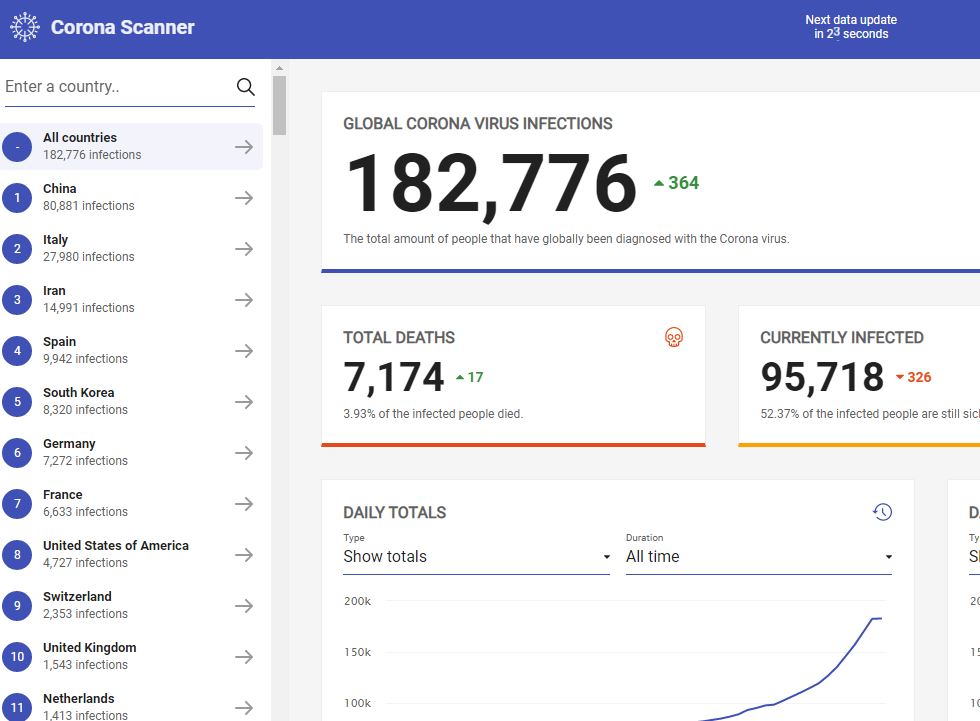Viewport: 980px width, 721px height.
Task: Click the sidebar vertical scrollbar thumb
Action: pos(279,105)
